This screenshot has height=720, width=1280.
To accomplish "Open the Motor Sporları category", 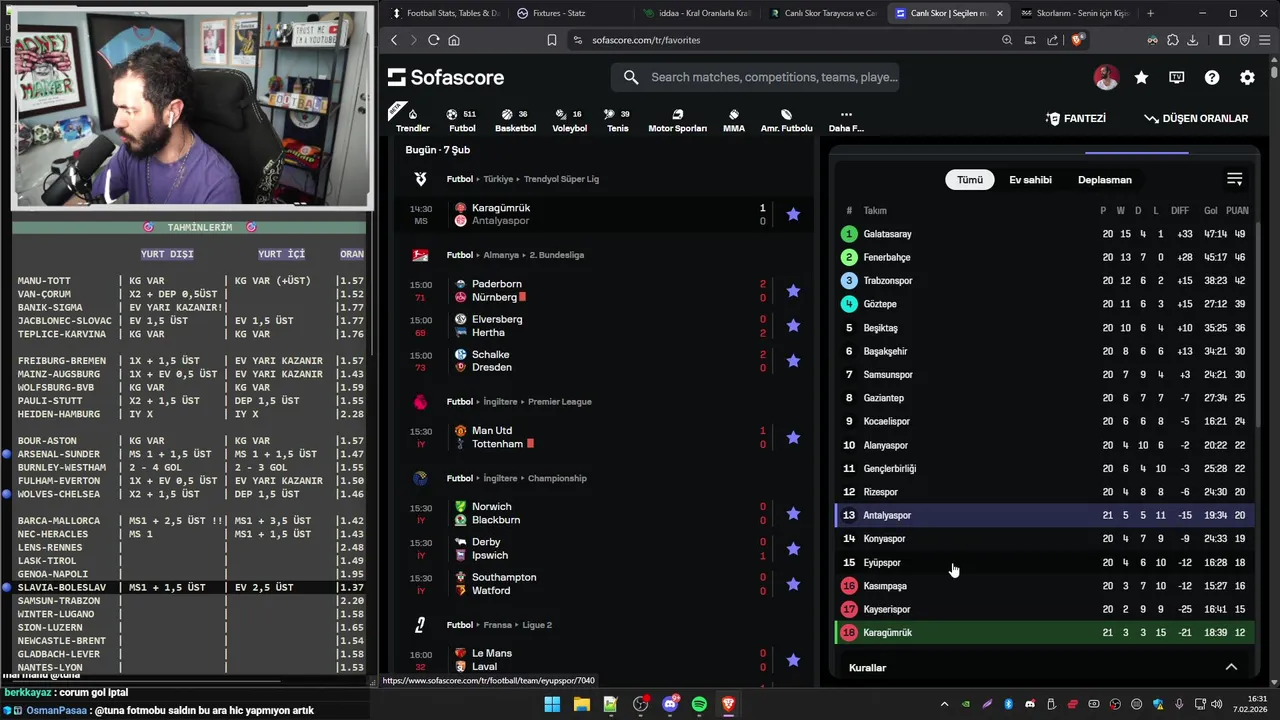I will [x=677, y=120].
